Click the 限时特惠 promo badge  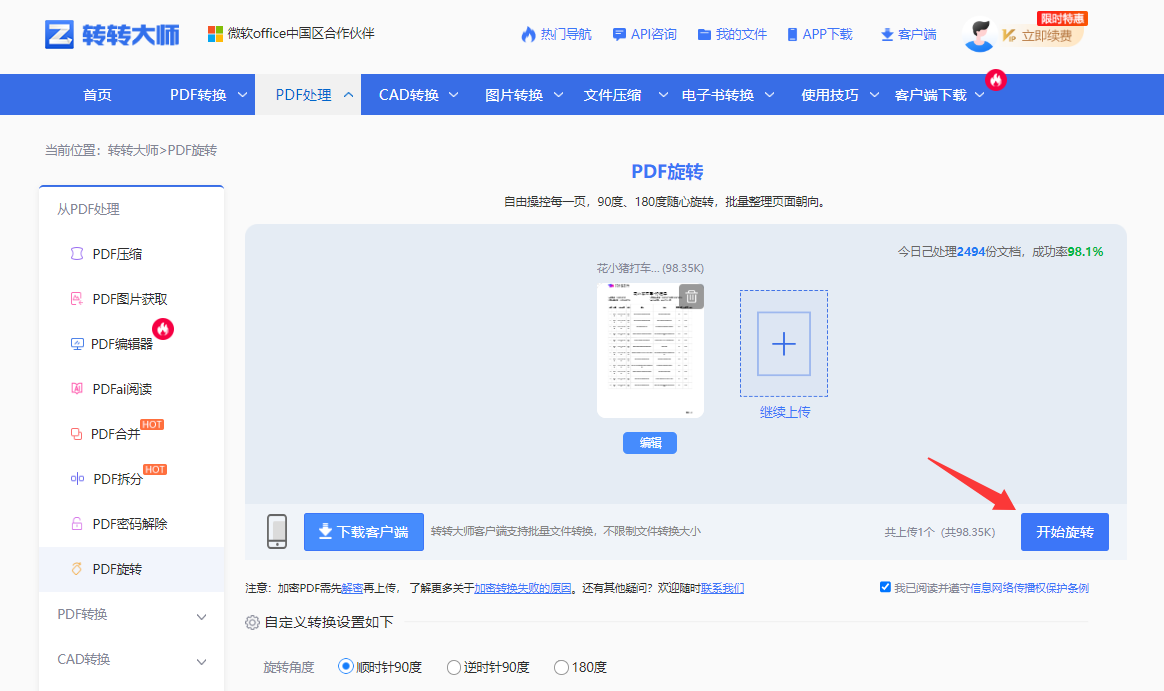point(1062,18)
